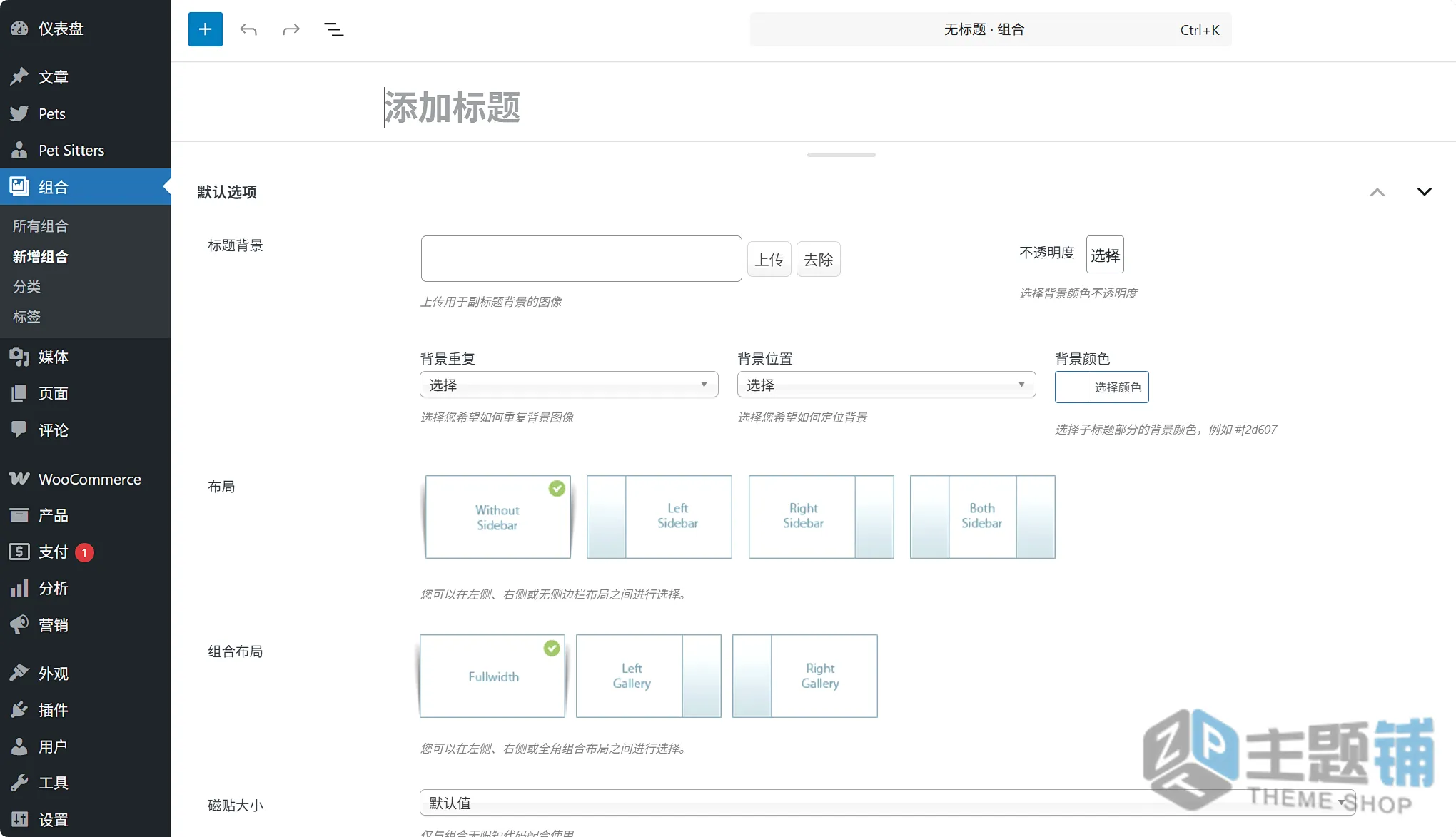Click the undo arrow icon
The height and width of the screenshot is (837, 1456).
248,29
